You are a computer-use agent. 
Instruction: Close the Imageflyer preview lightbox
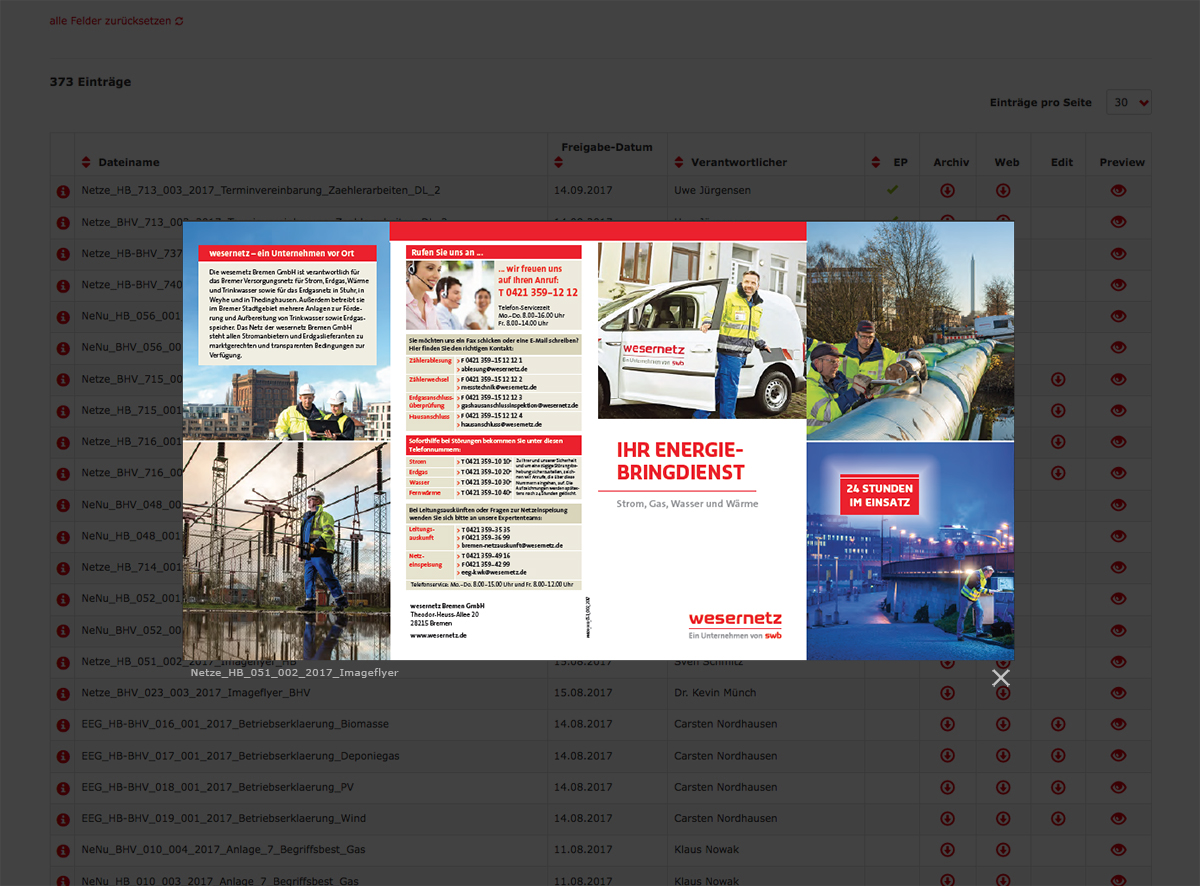coord(1001,678)
